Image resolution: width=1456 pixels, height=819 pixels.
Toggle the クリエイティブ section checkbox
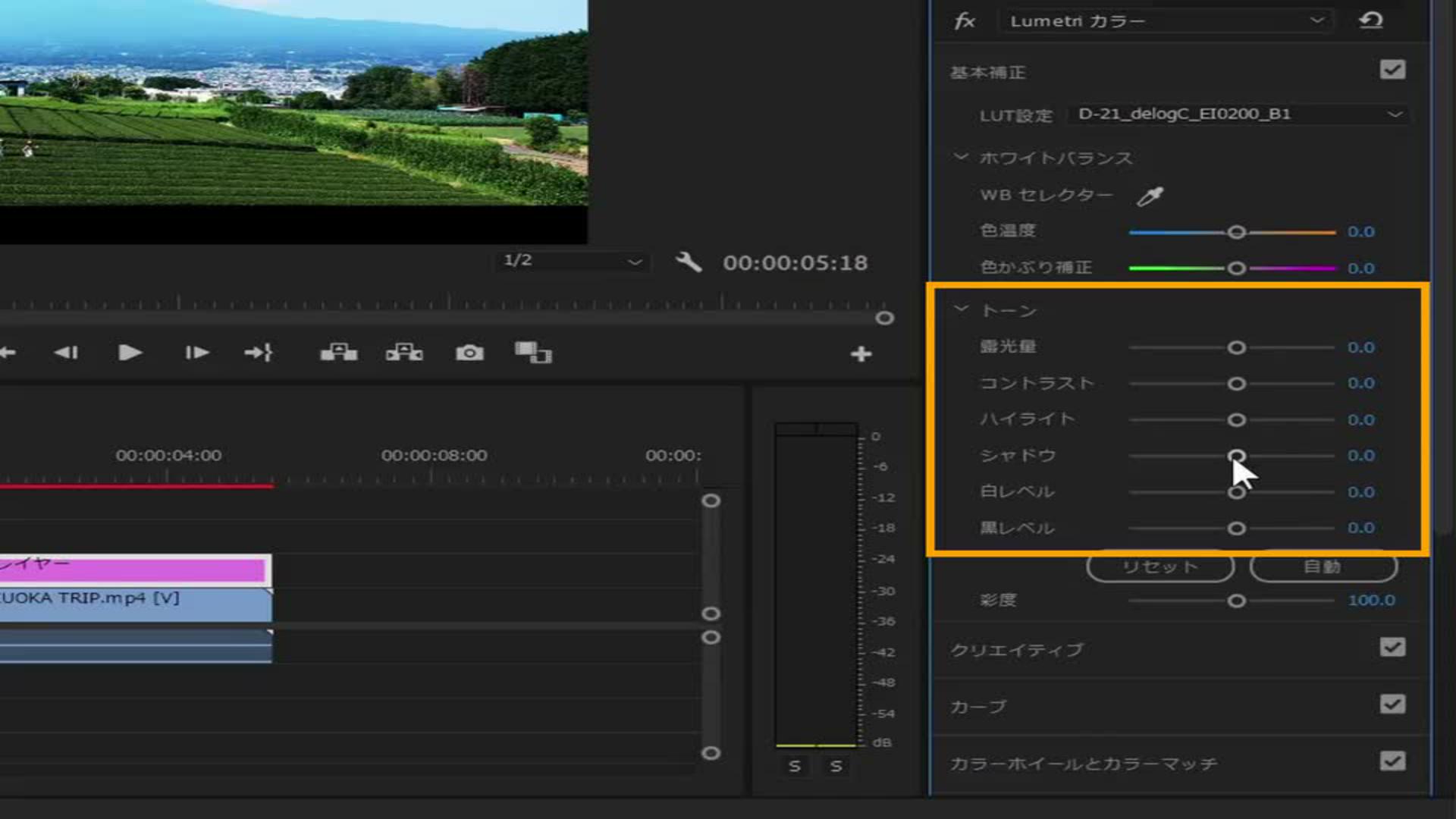(1392, 648)
